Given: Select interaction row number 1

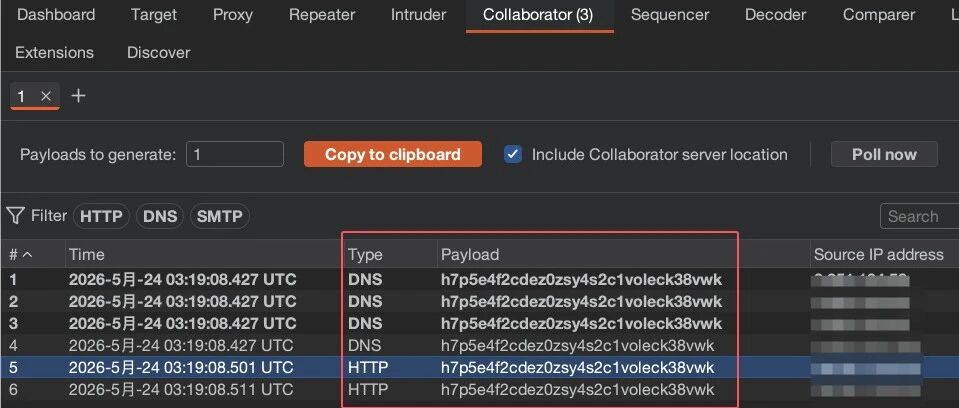Looking at the screenshot, I should (480, 280).
